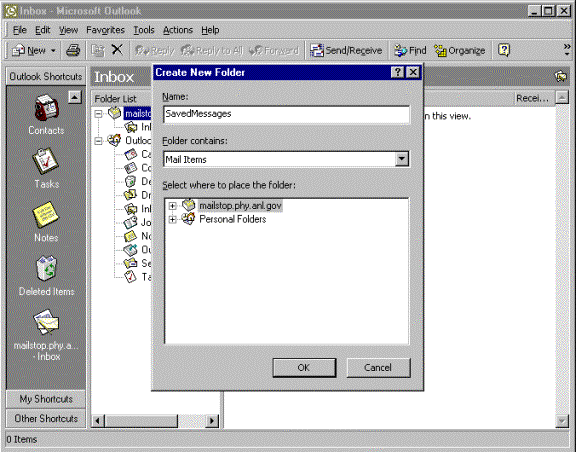Select Sent Items folder icon in Folder List
Image resolution: width=576 pixels, height=452 pixels.
pos(131,263)
